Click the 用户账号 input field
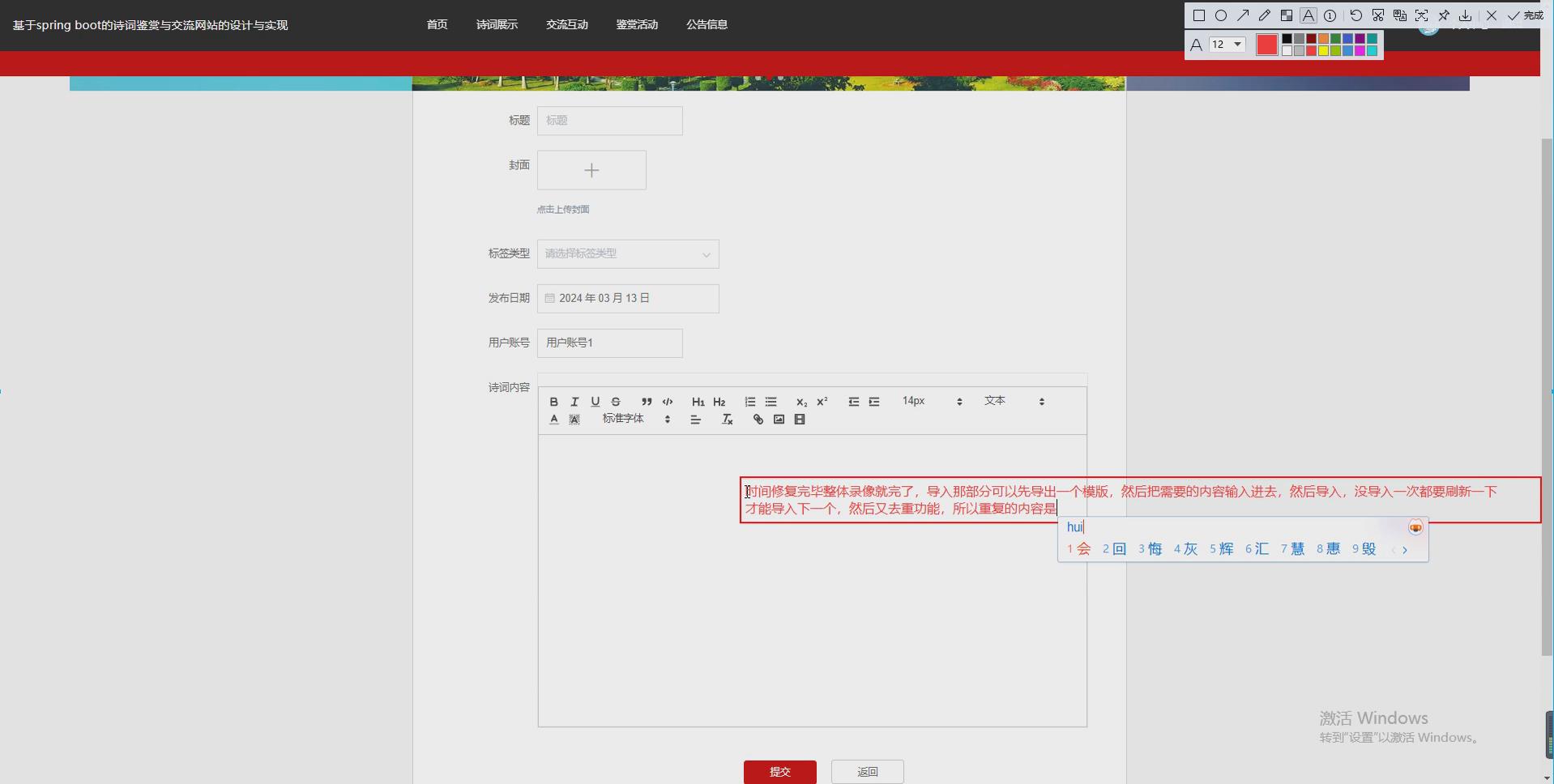The image size is (1554, 784). click(610, 343)
